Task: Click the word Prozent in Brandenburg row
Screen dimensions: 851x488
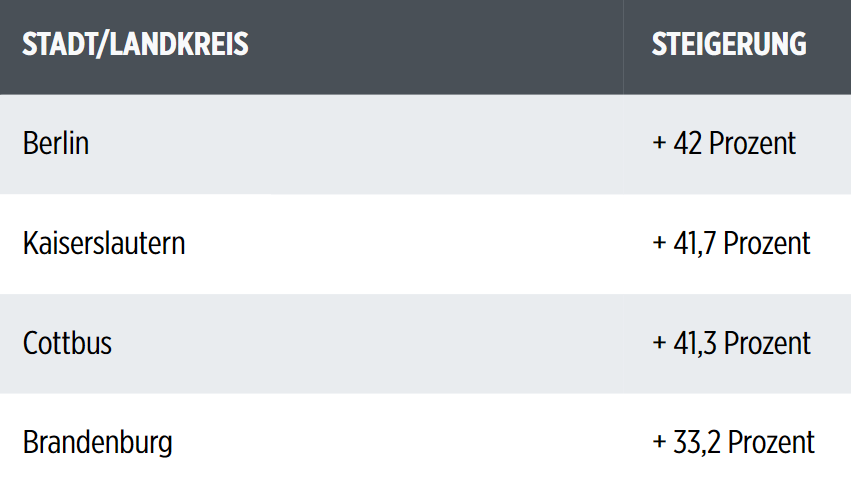Action: coord(771,442)
